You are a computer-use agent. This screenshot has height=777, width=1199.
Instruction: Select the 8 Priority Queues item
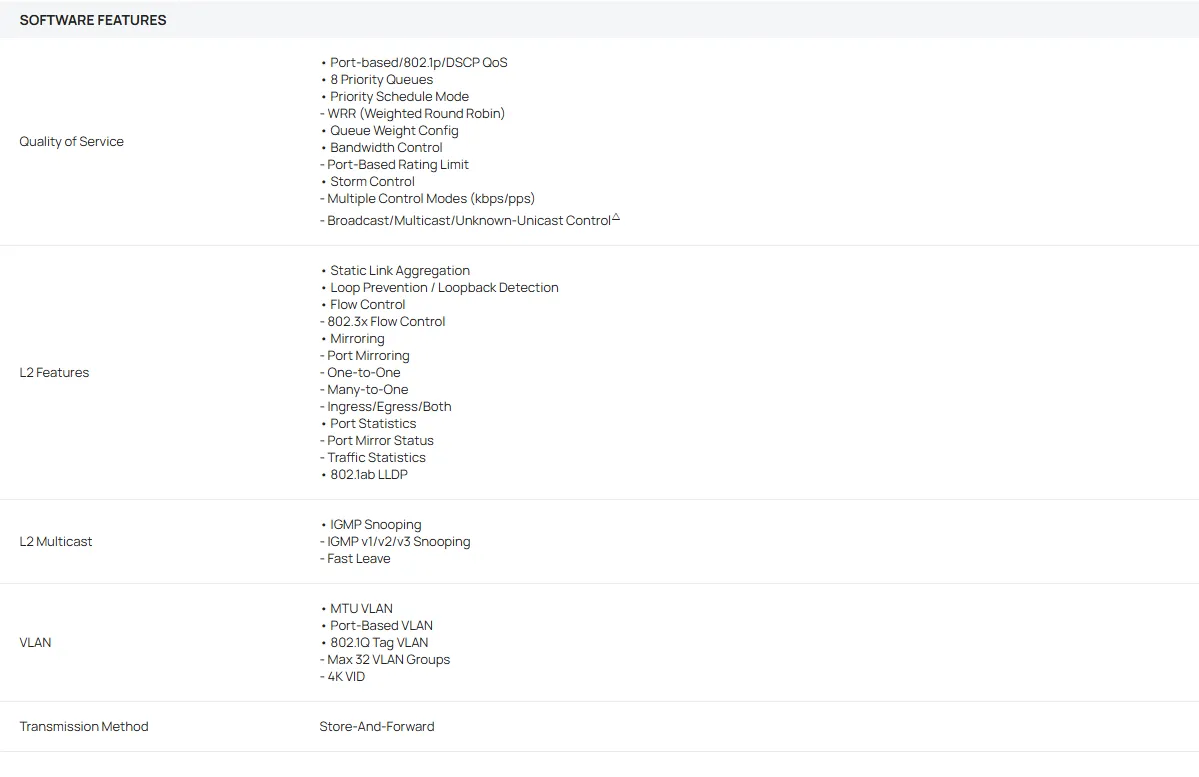coord(381,80)
